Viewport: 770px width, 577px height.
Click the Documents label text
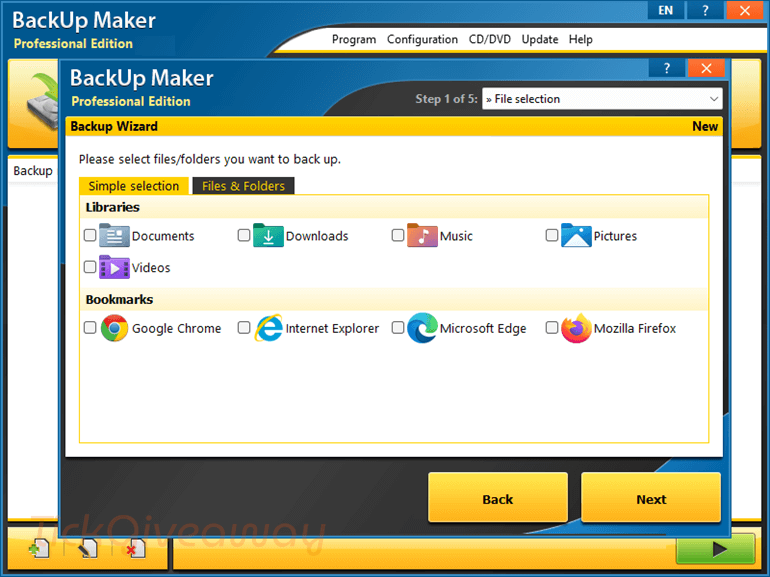pos(163,236)
